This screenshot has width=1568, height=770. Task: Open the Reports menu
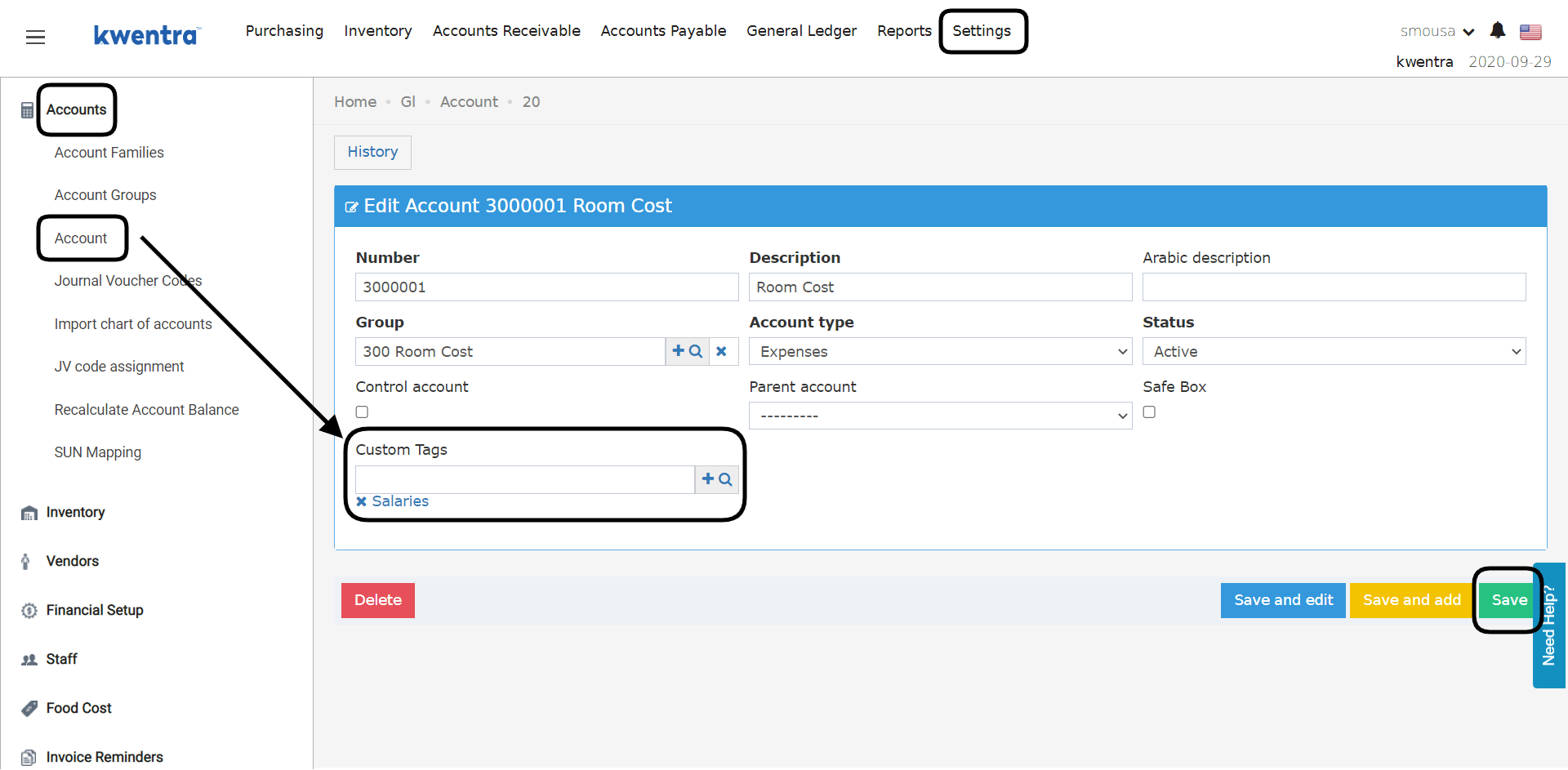904,31
